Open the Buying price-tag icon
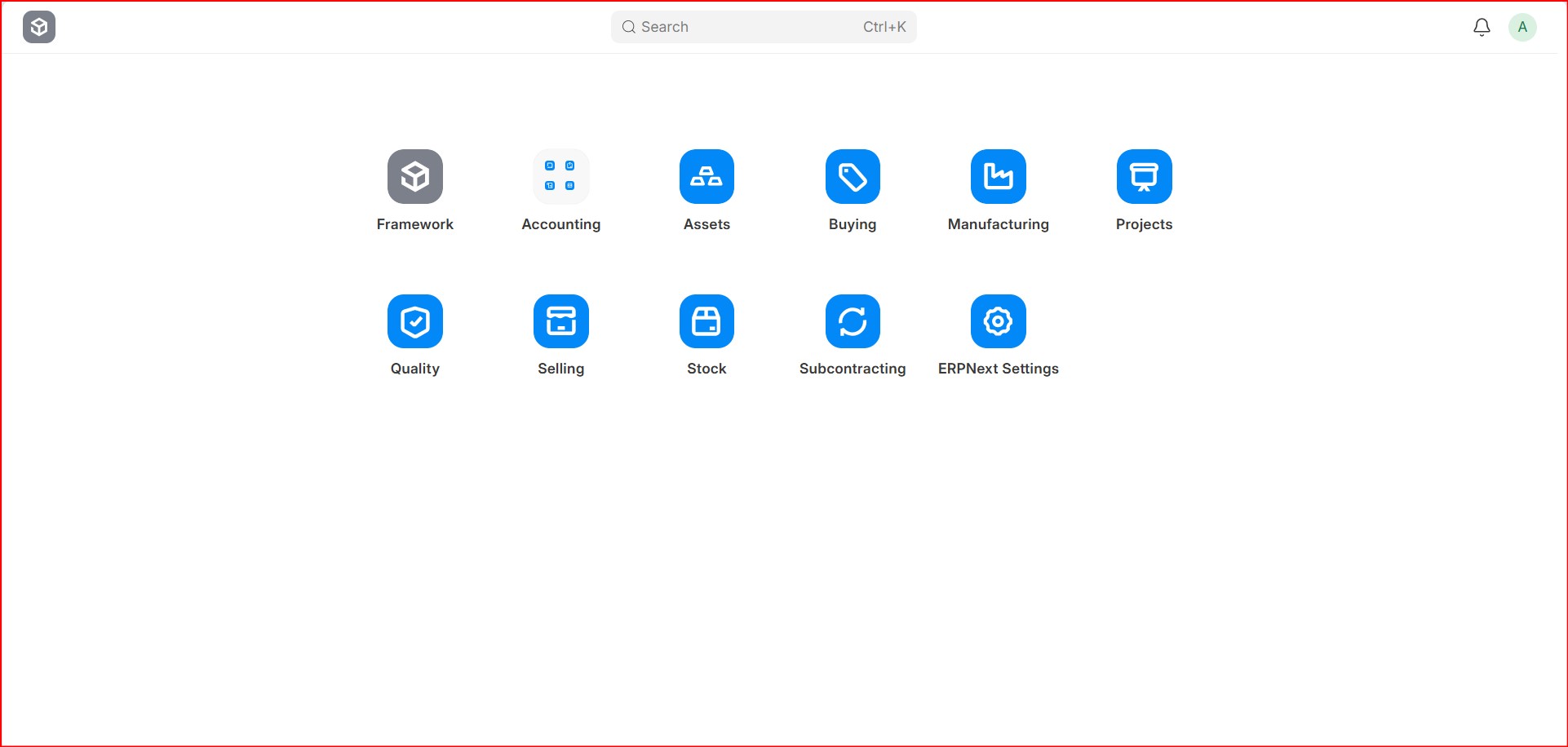This screenshot has height=747, width=1568. coord(853,176)
